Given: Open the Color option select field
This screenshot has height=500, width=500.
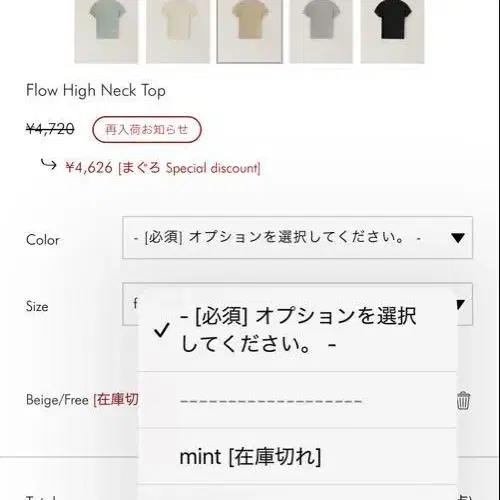Looking at the screenshot, I should (x=297, y=238).
